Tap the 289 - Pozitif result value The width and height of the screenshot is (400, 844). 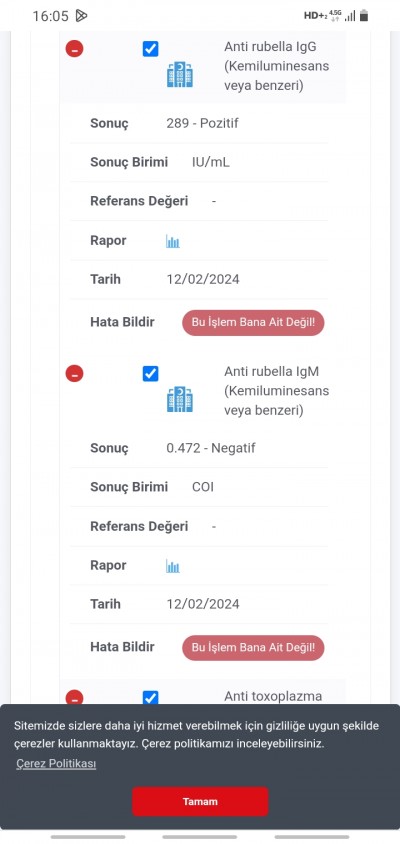click(202, 123)
